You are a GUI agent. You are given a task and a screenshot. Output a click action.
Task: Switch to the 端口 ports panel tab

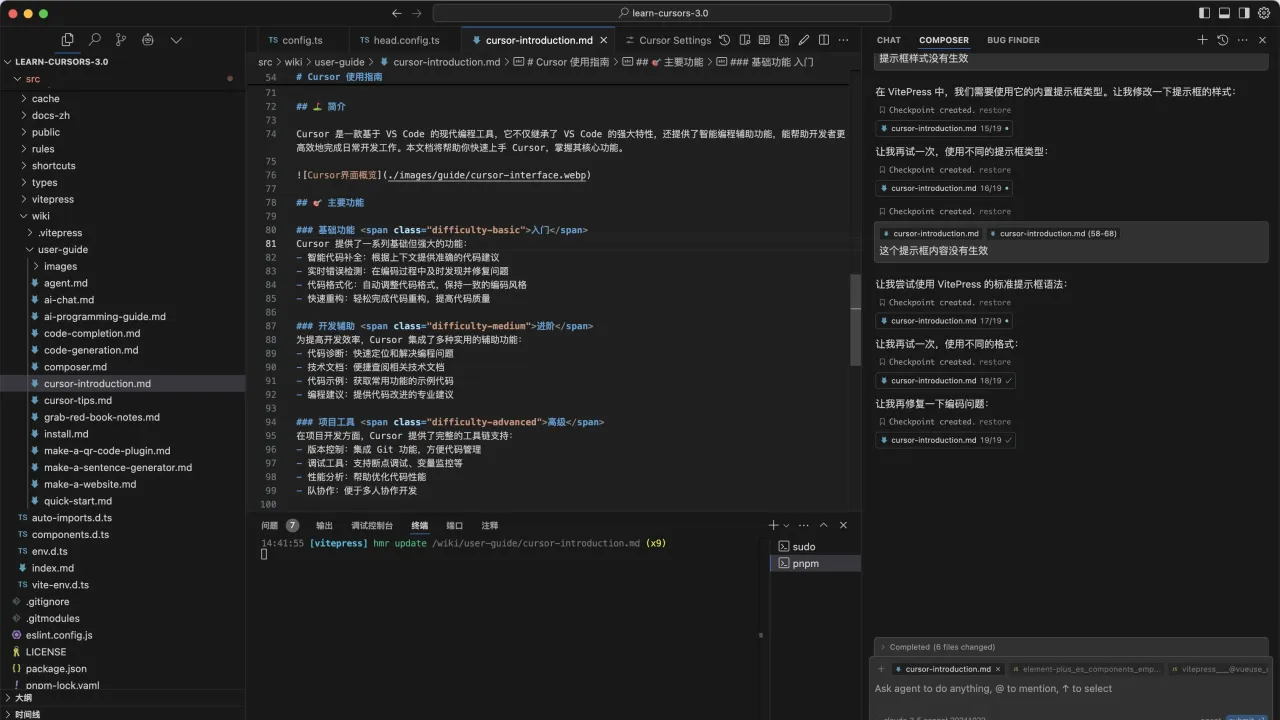[454, 525]
